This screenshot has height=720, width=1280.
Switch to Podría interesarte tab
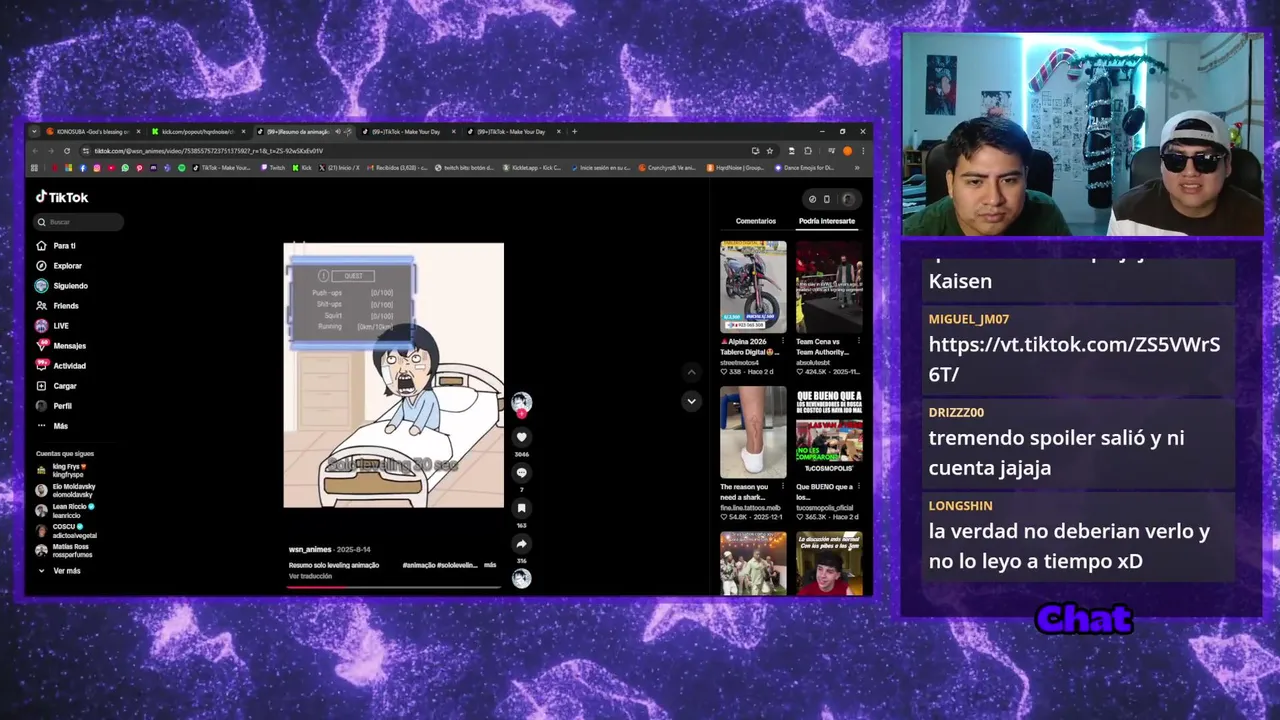click(827, 221)
